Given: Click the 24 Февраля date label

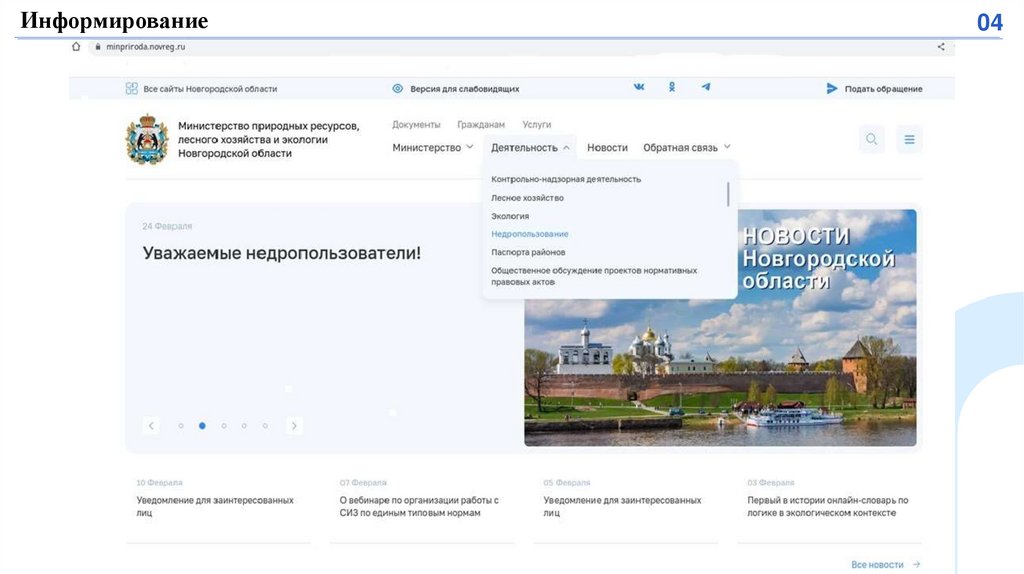Looking at the screenshot, I should (167, 226).
